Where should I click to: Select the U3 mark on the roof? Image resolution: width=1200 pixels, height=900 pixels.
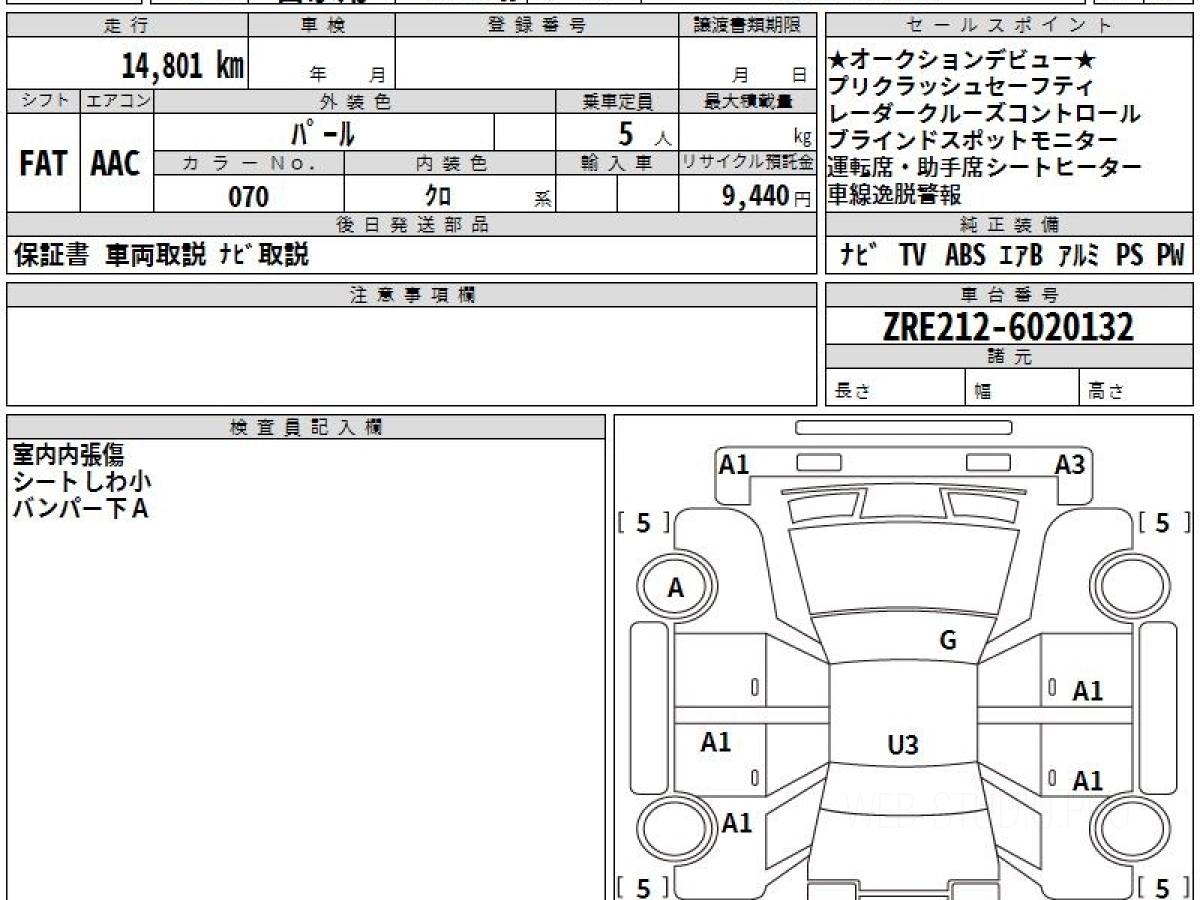[x=903, y=743]
